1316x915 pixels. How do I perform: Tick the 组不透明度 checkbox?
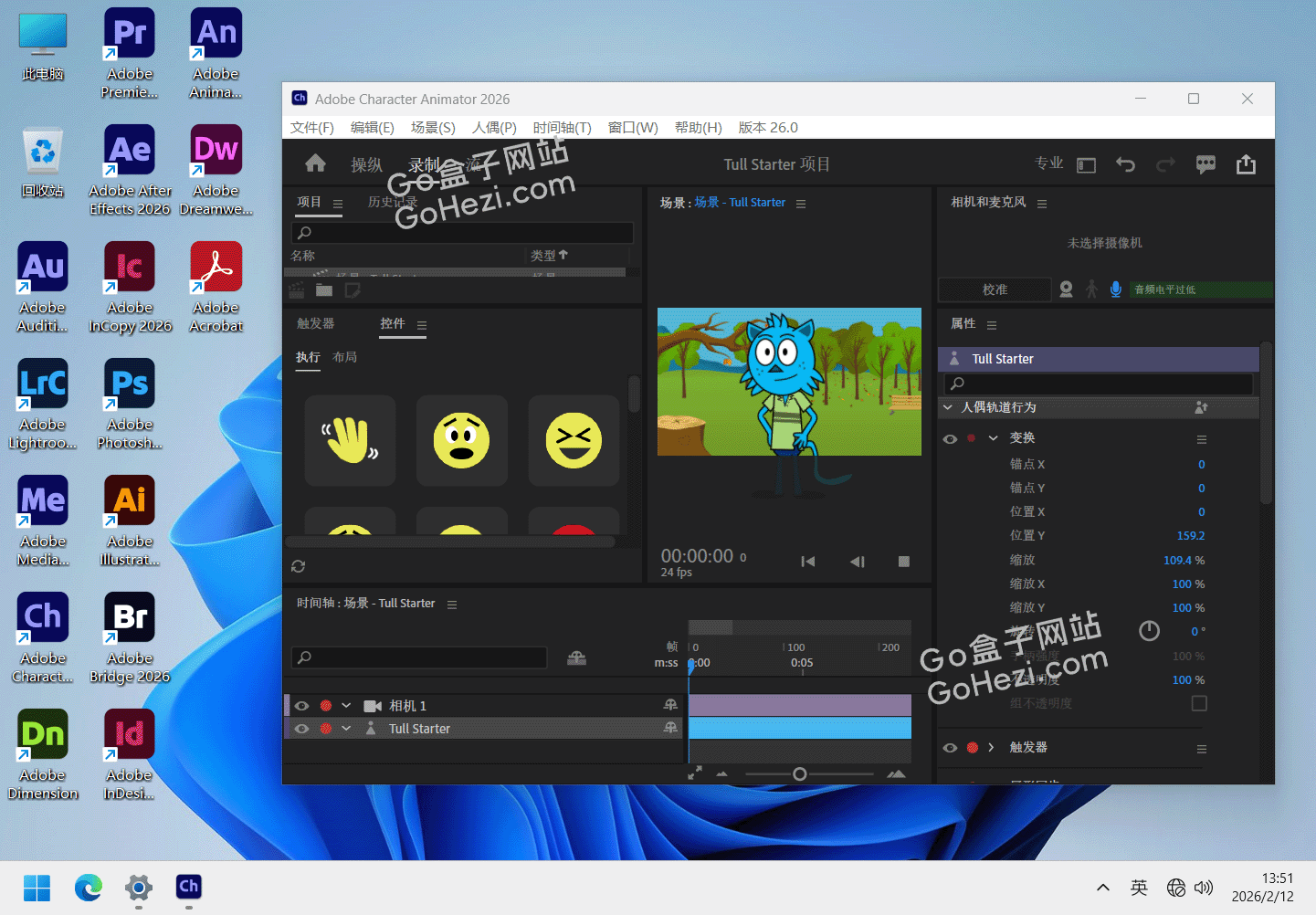[1199, 703]
